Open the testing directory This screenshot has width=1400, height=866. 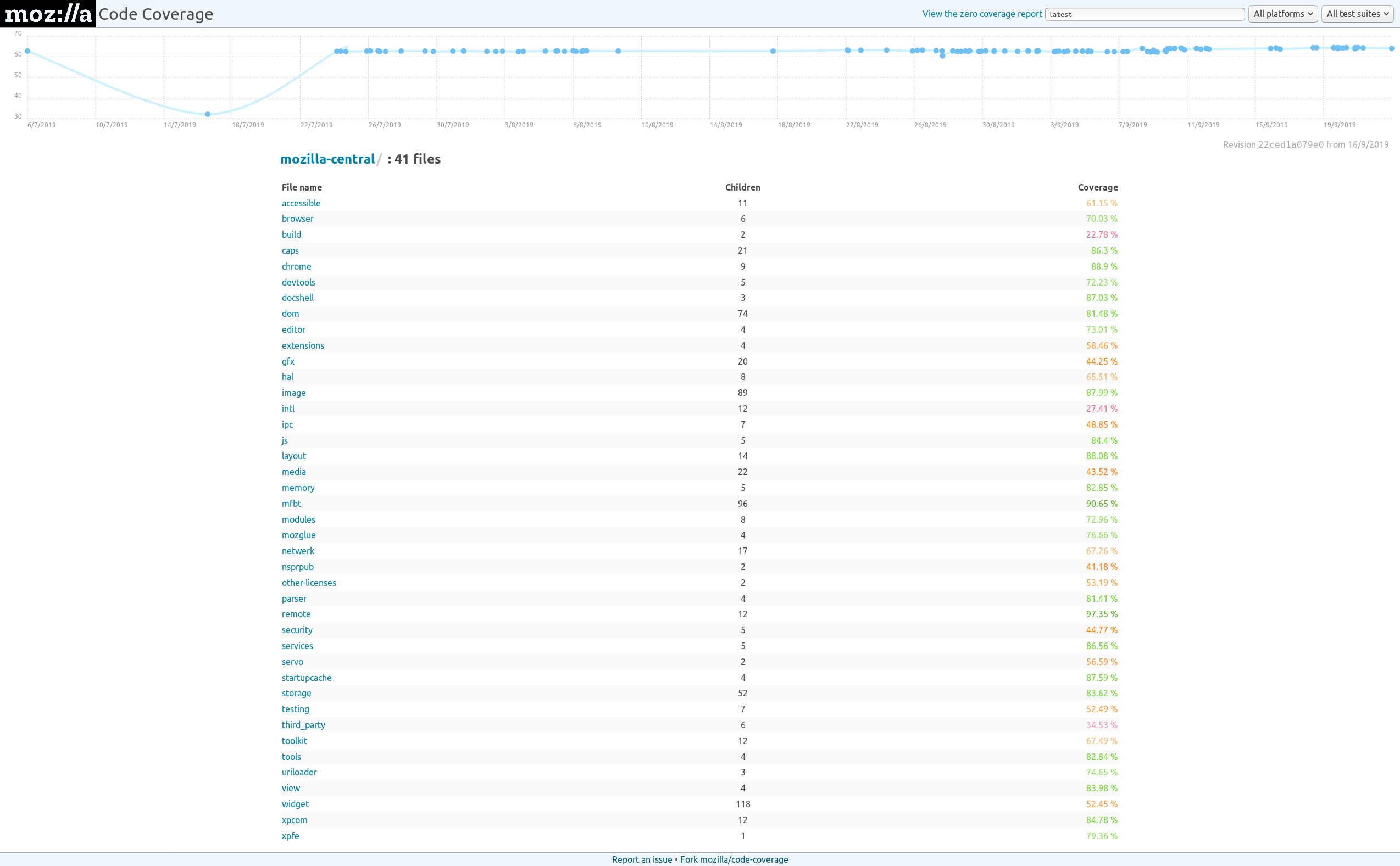(x=295, y=709)
